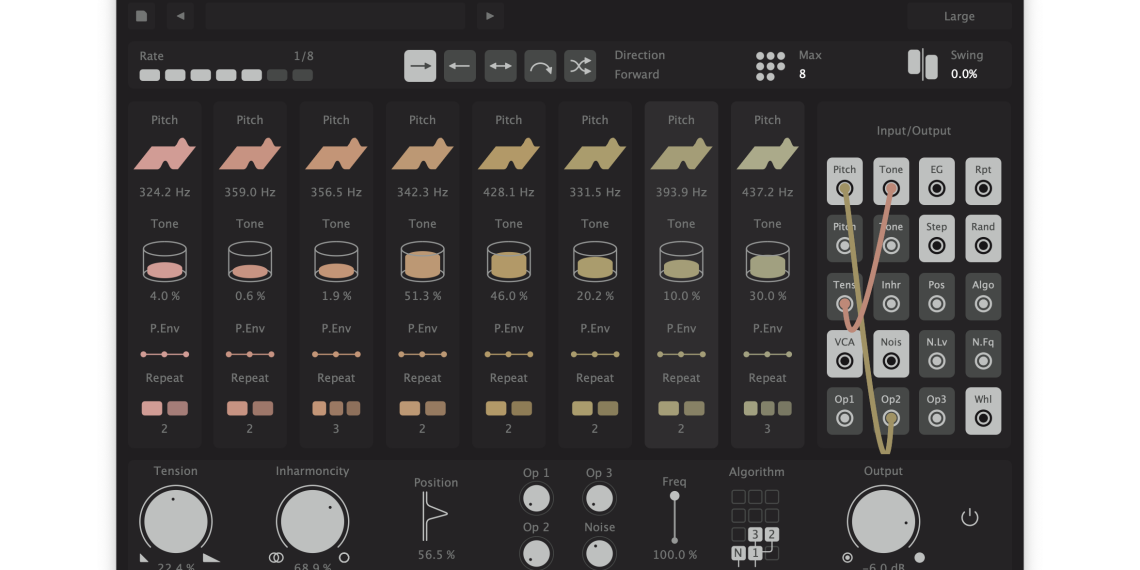Click the Position curve icon
The width and height of the screenshot is (1140, 570).
[x=435, y=516]
